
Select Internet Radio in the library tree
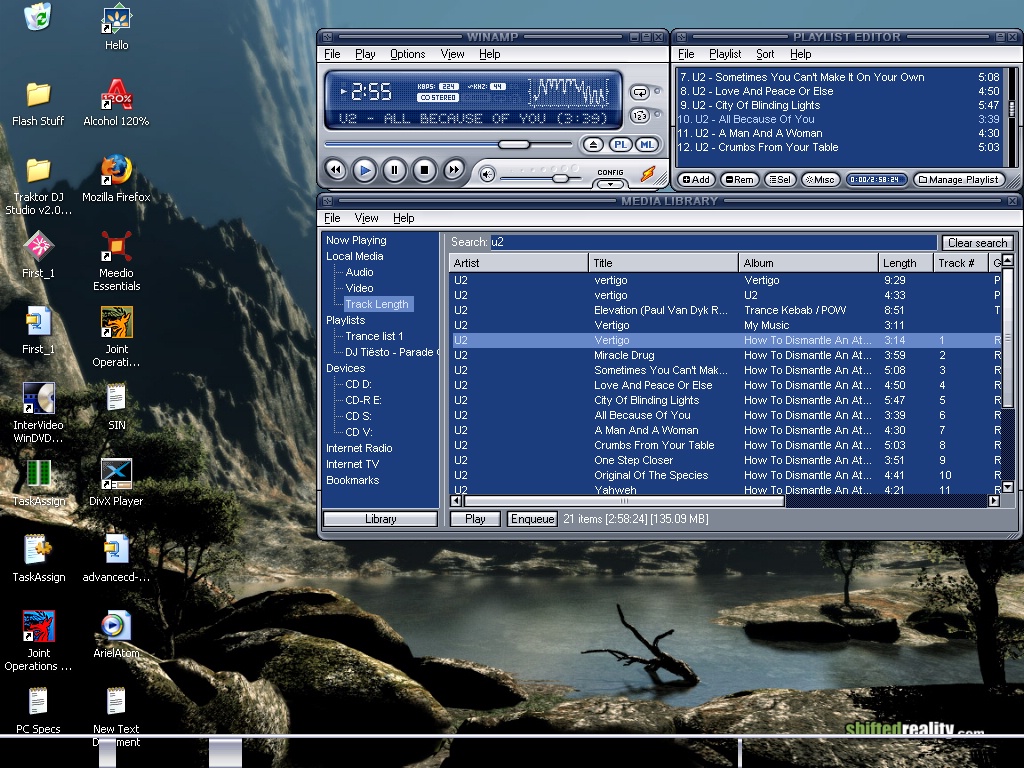359,448
